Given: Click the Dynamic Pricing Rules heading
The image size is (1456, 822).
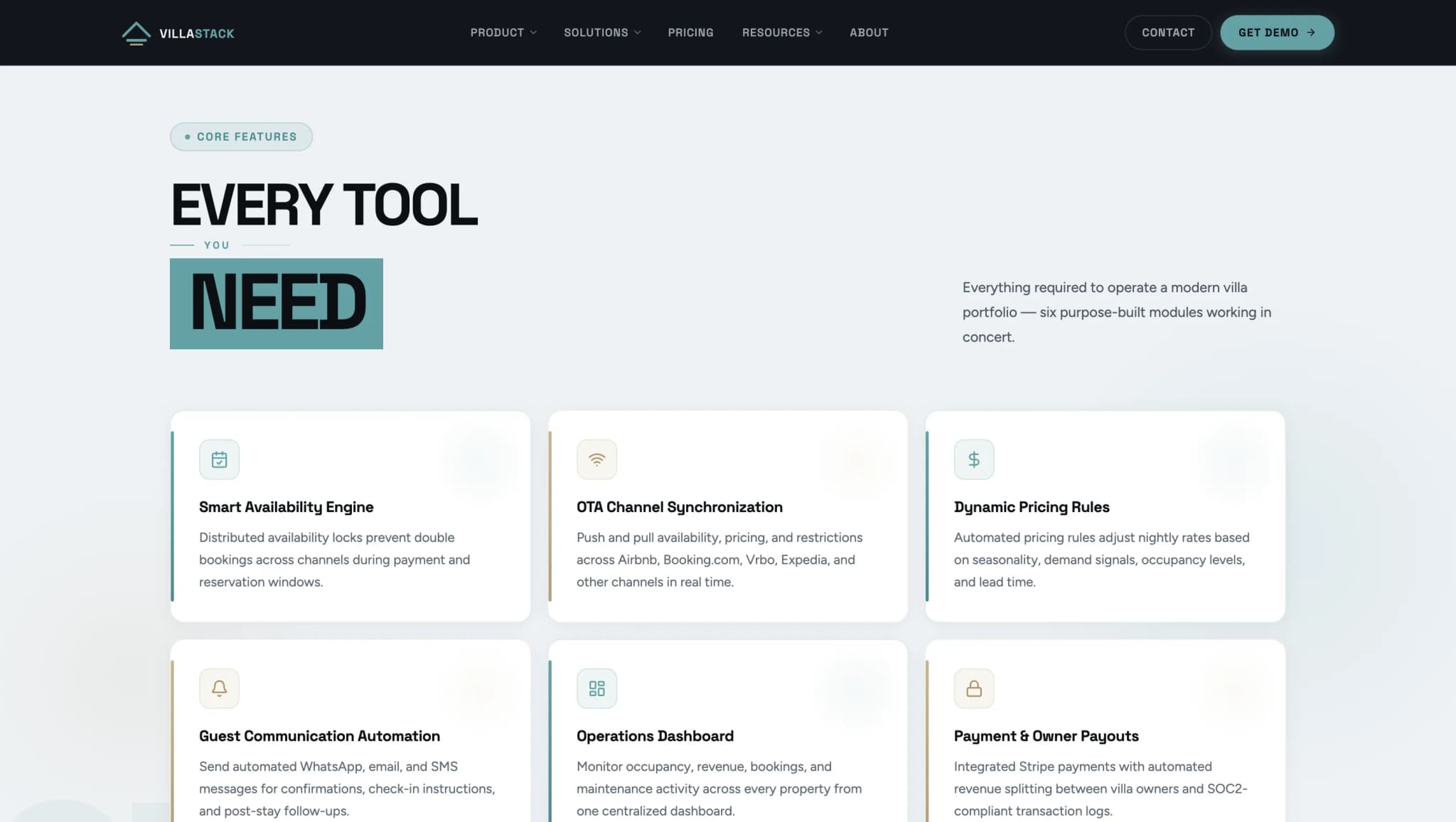Looking at the screenshot, I should click(x=1032, y=506).
